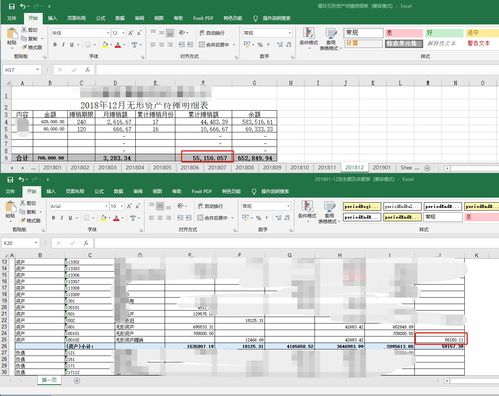The width and height of the screenshot is (499, 396).
Task: Increase font size in upper window ribbon
Action: 131,33
